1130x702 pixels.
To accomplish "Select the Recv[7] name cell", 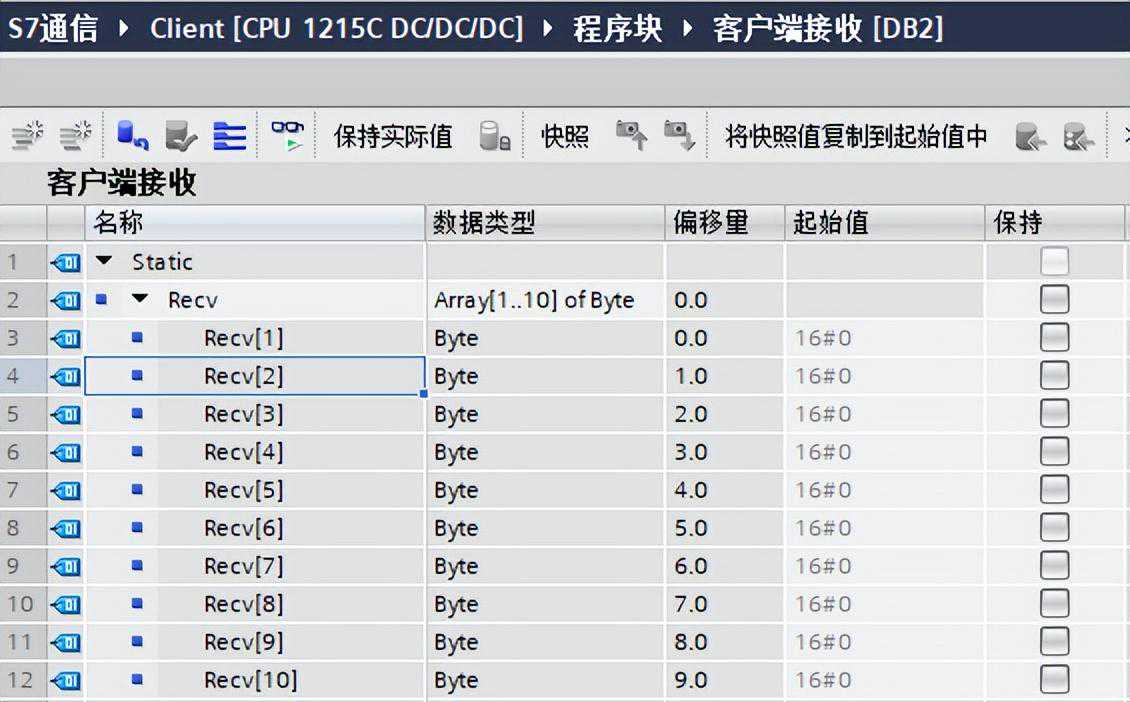I will point(243,567).
